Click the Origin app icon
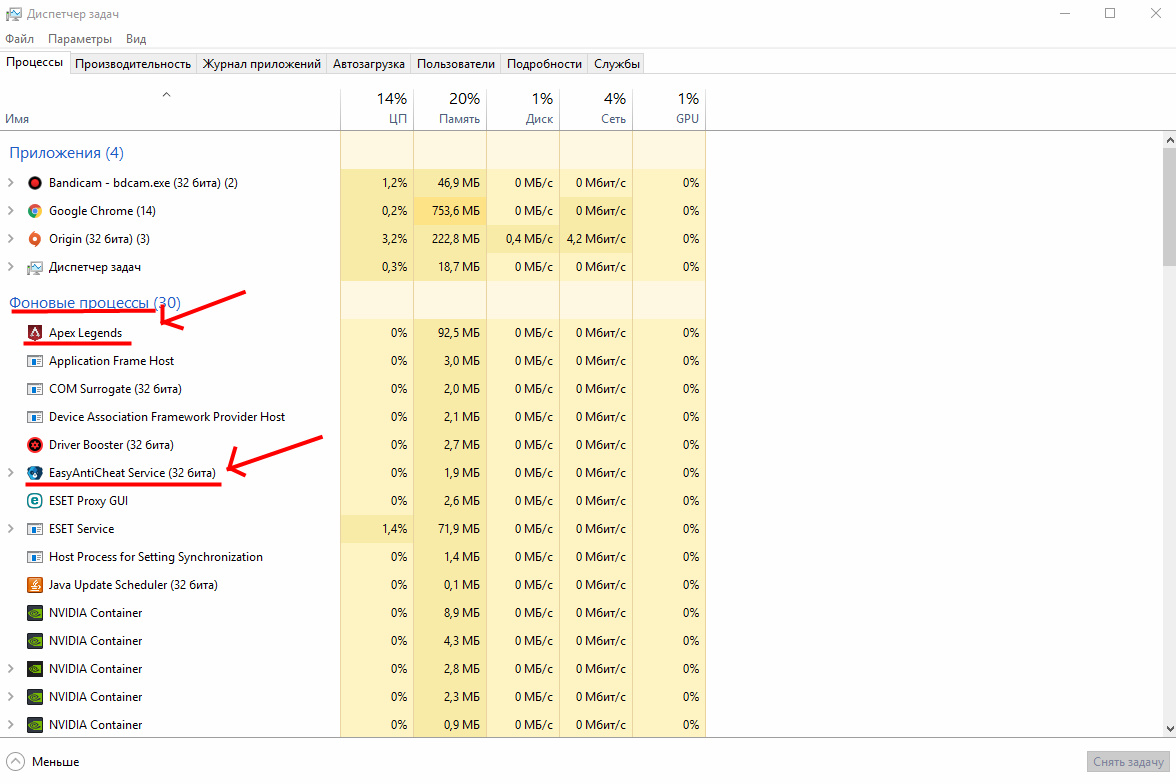 coord(34,239)
